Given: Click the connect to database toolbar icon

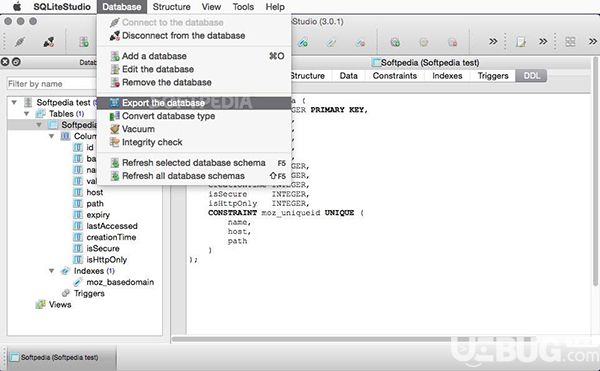Looking at the screenshot, I should (20, 42).
